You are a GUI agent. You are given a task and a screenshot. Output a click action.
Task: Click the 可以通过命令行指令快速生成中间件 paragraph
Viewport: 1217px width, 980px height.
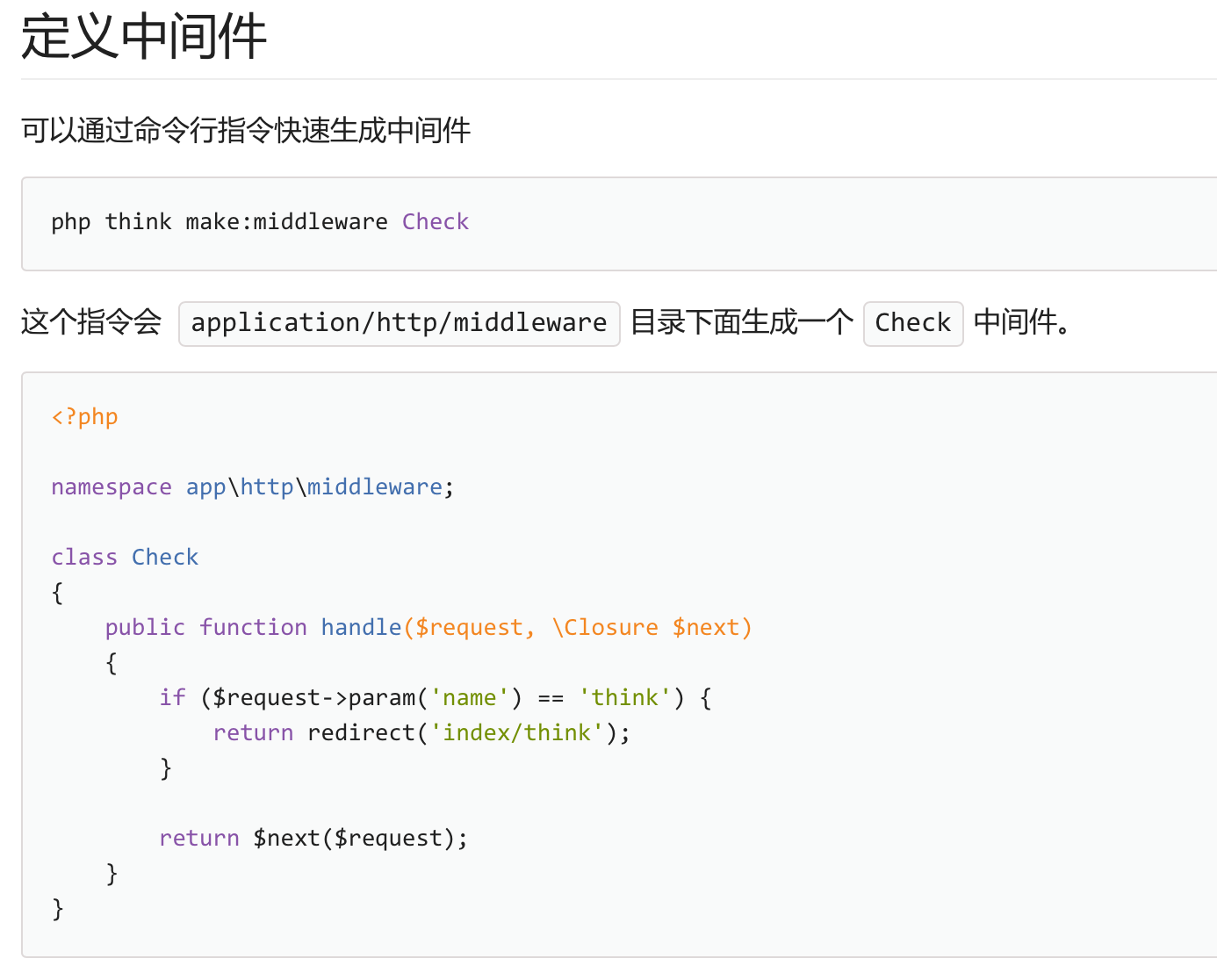tap(246, 131)
